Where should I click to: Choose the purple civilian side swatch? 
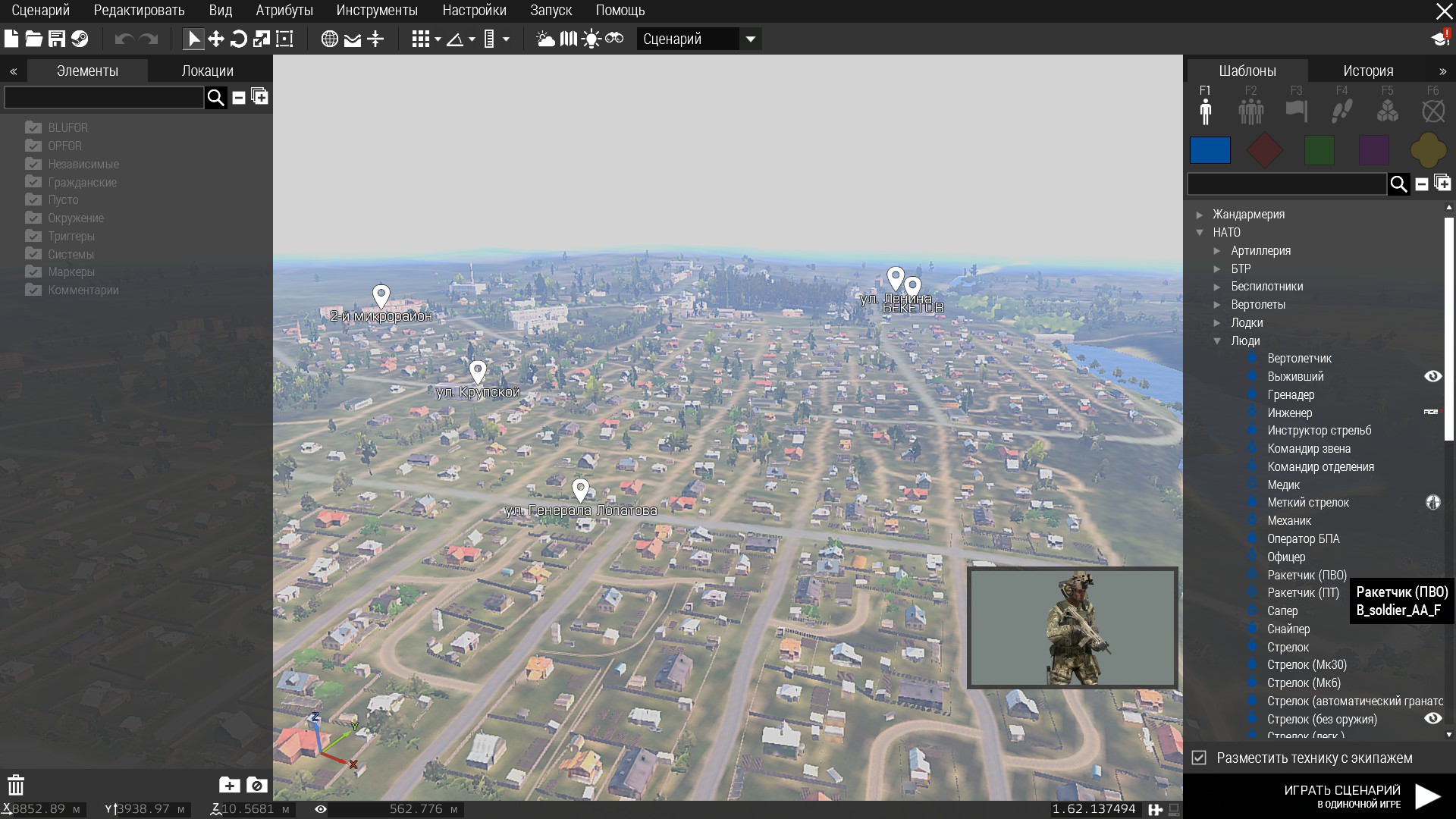(x=1374, y=150)
